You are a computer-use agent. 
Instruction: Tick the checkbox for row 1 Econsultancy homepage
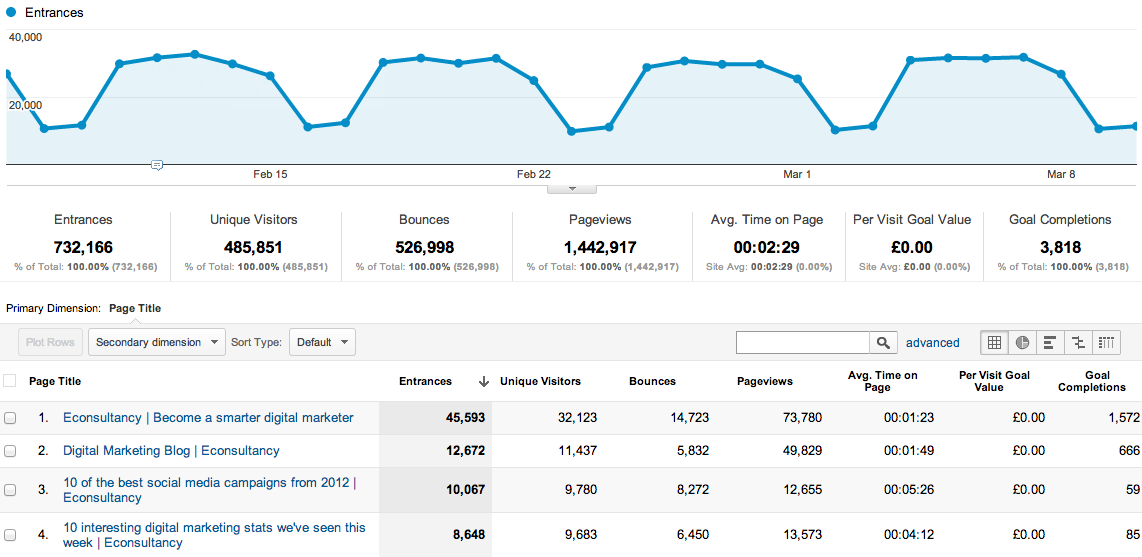[10, 418]
